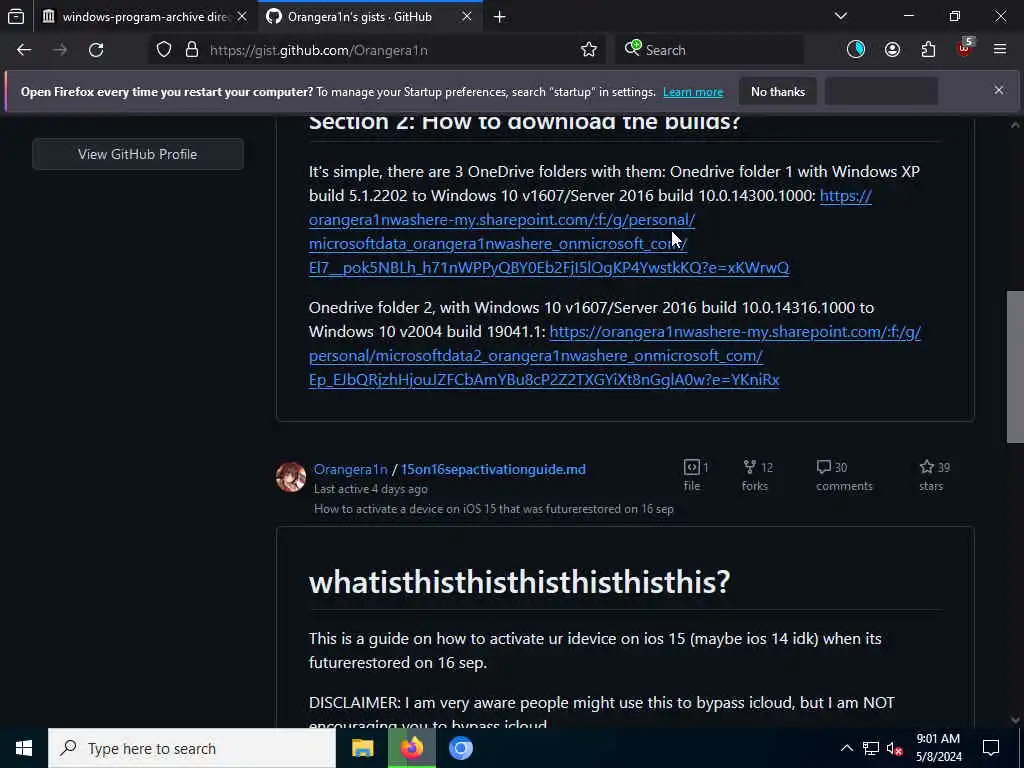Go forward one page
The width and height of the screenshot is (1024, 768).
coord(59,50)
